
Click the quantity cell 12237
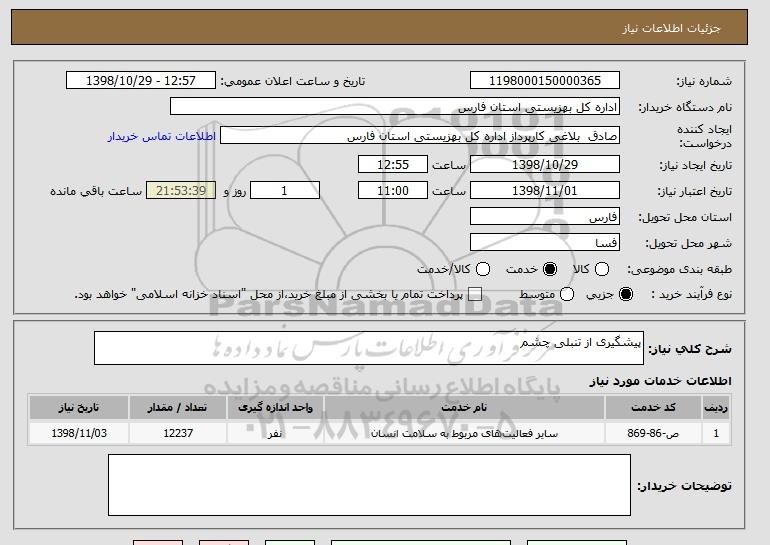pyautogui.click(x=177, y=433)
